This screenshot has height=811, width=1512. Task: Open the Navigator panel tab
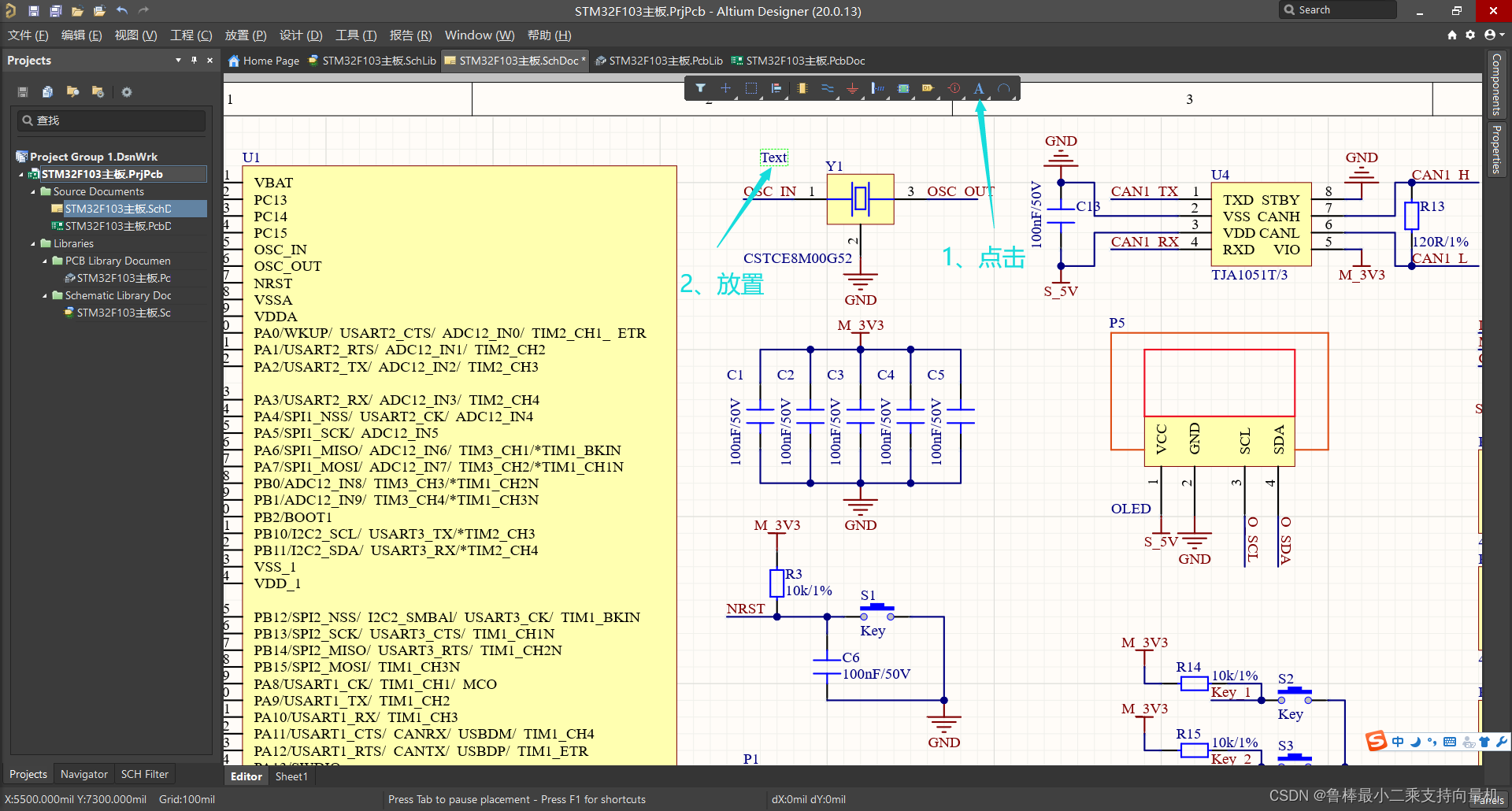click(83, 774)
